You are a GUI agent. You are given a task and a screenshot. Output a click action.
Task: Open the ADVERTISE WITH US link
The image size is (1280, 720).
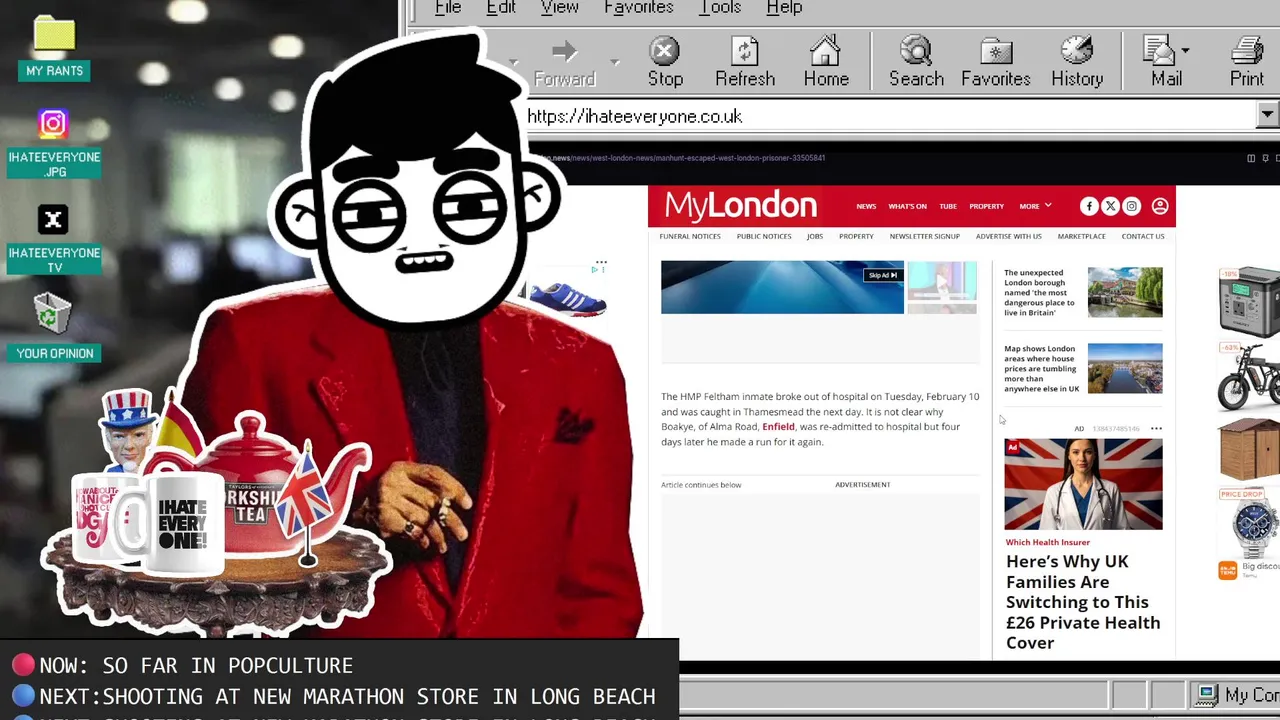[1009, 236]
